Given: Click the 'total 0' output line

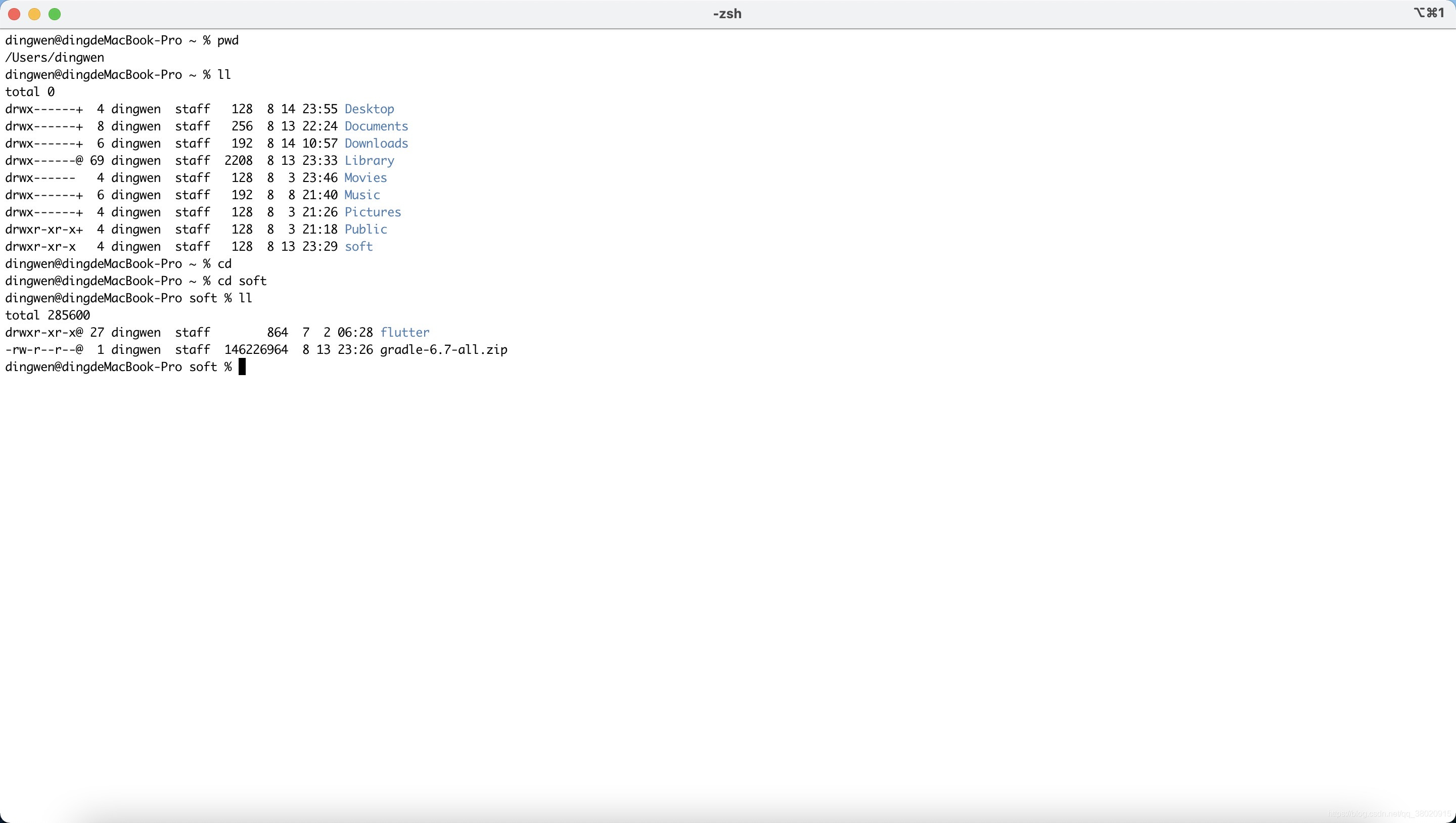Looking at the screenshot, I should point(30,92).
